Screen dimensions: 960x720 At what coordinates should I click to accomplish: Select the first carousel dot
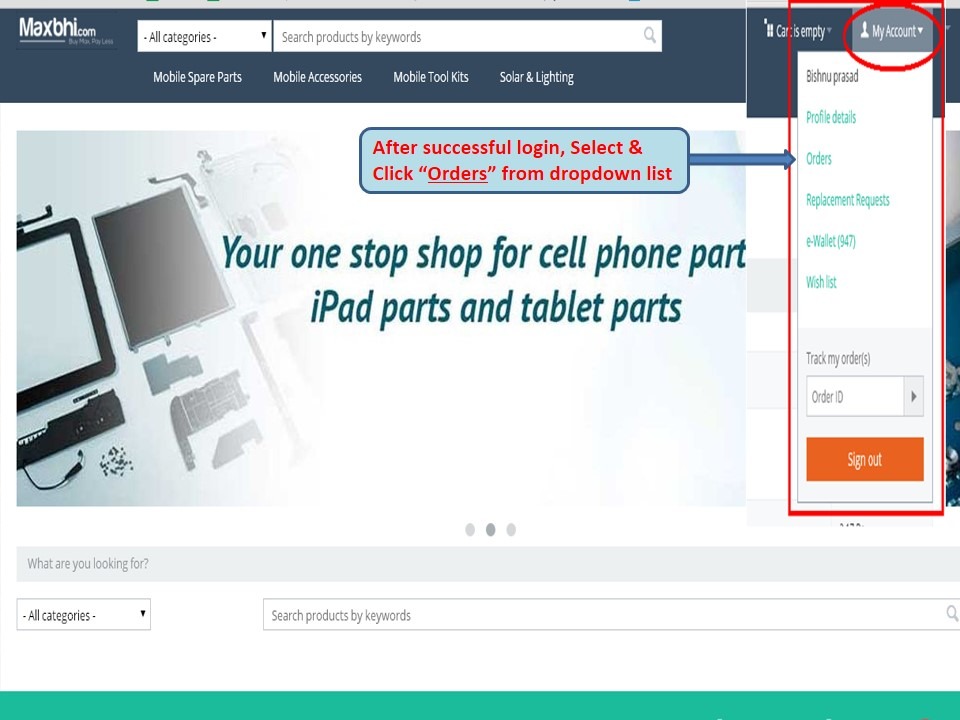click(x=470, y=530)
